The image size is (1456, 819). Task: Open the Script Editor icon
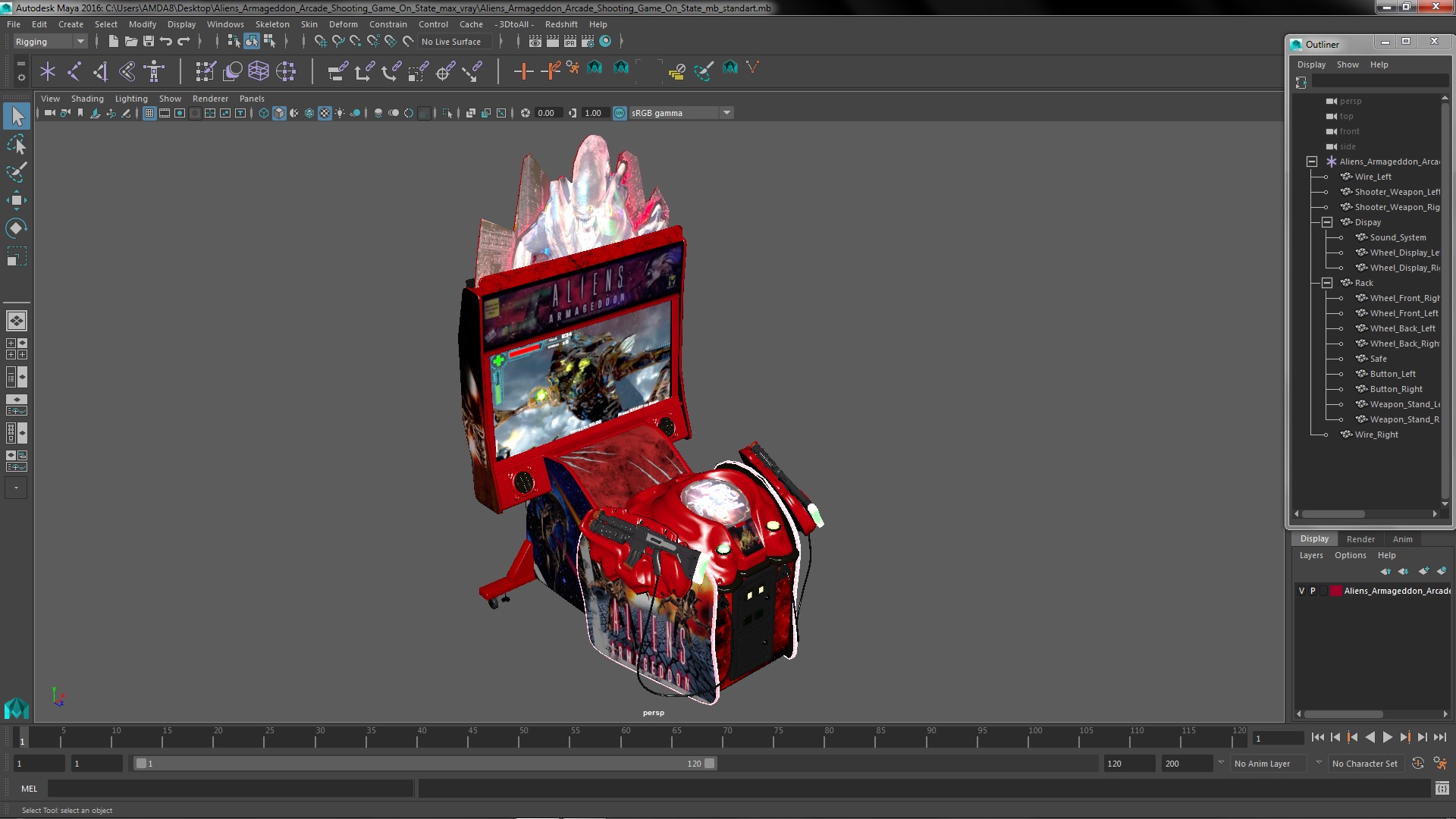(x=1442, y=789)
